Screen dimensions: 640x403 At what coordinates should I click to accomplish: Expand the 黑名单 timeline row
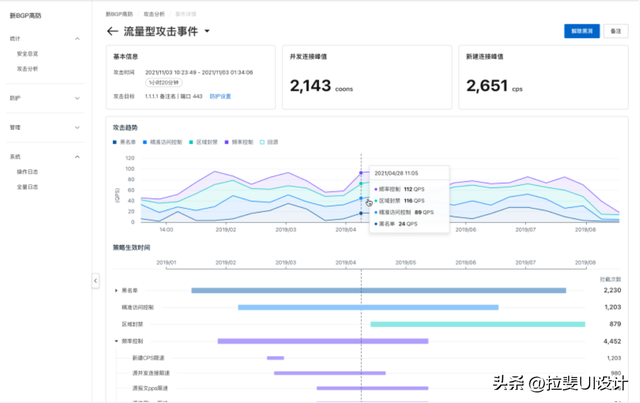point(116,291)
